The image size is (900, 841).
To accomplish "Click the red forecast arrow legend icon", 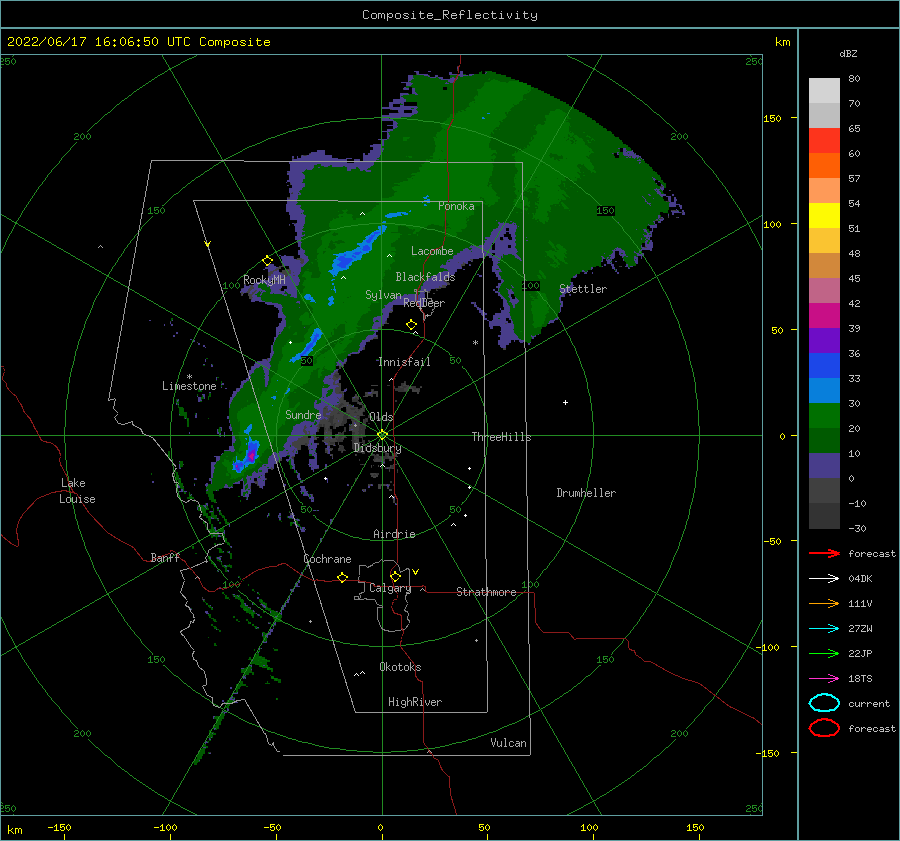I will (824, 553).
